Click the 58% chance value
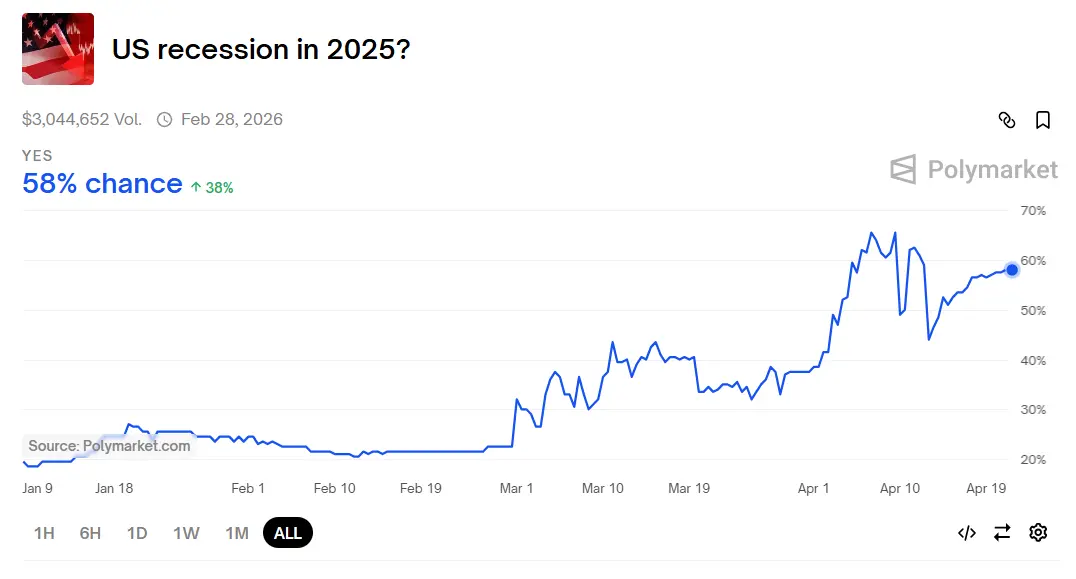1076x579 pixels. point(102,184)
